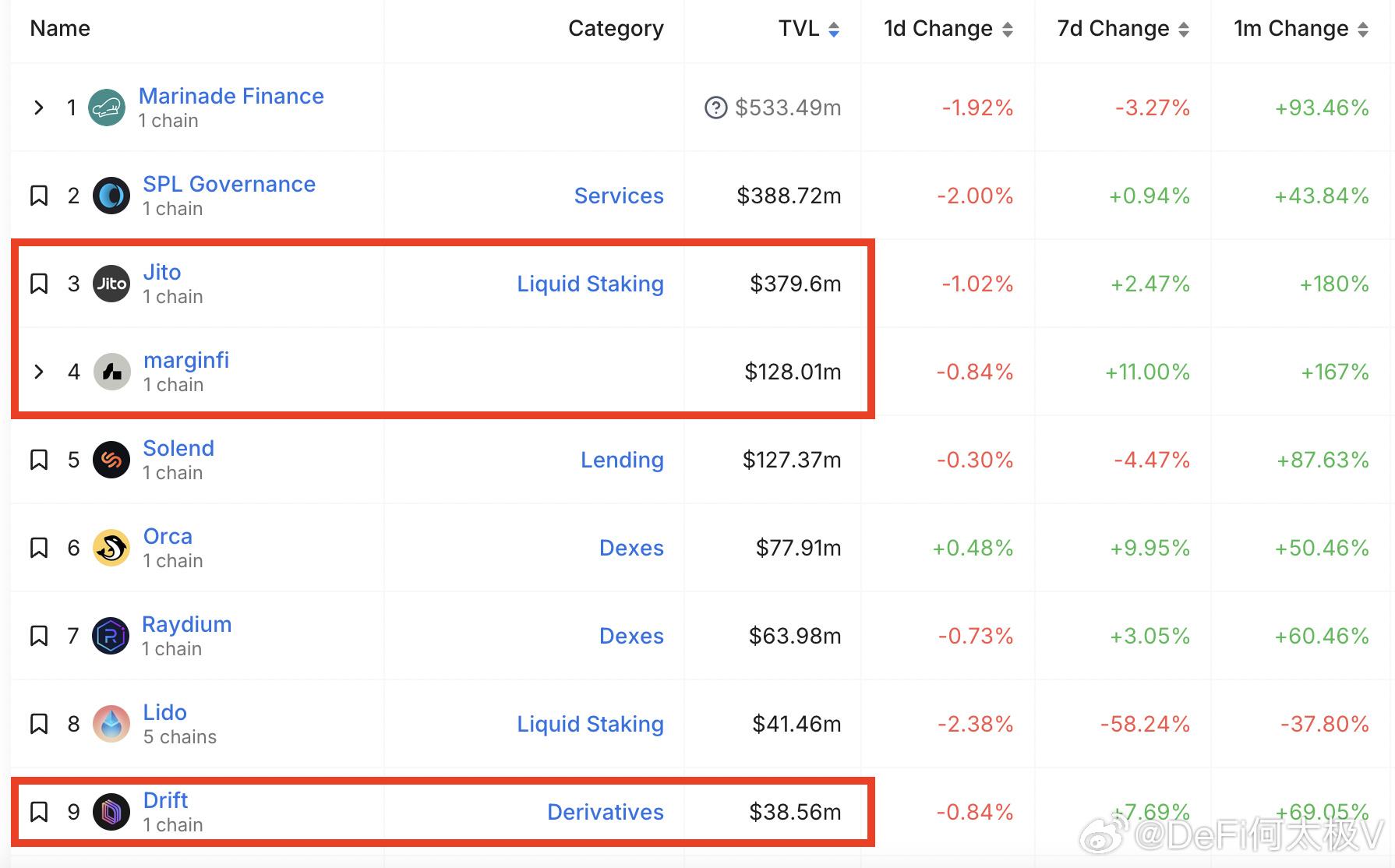Open Orca's Dexes category link

631,548
